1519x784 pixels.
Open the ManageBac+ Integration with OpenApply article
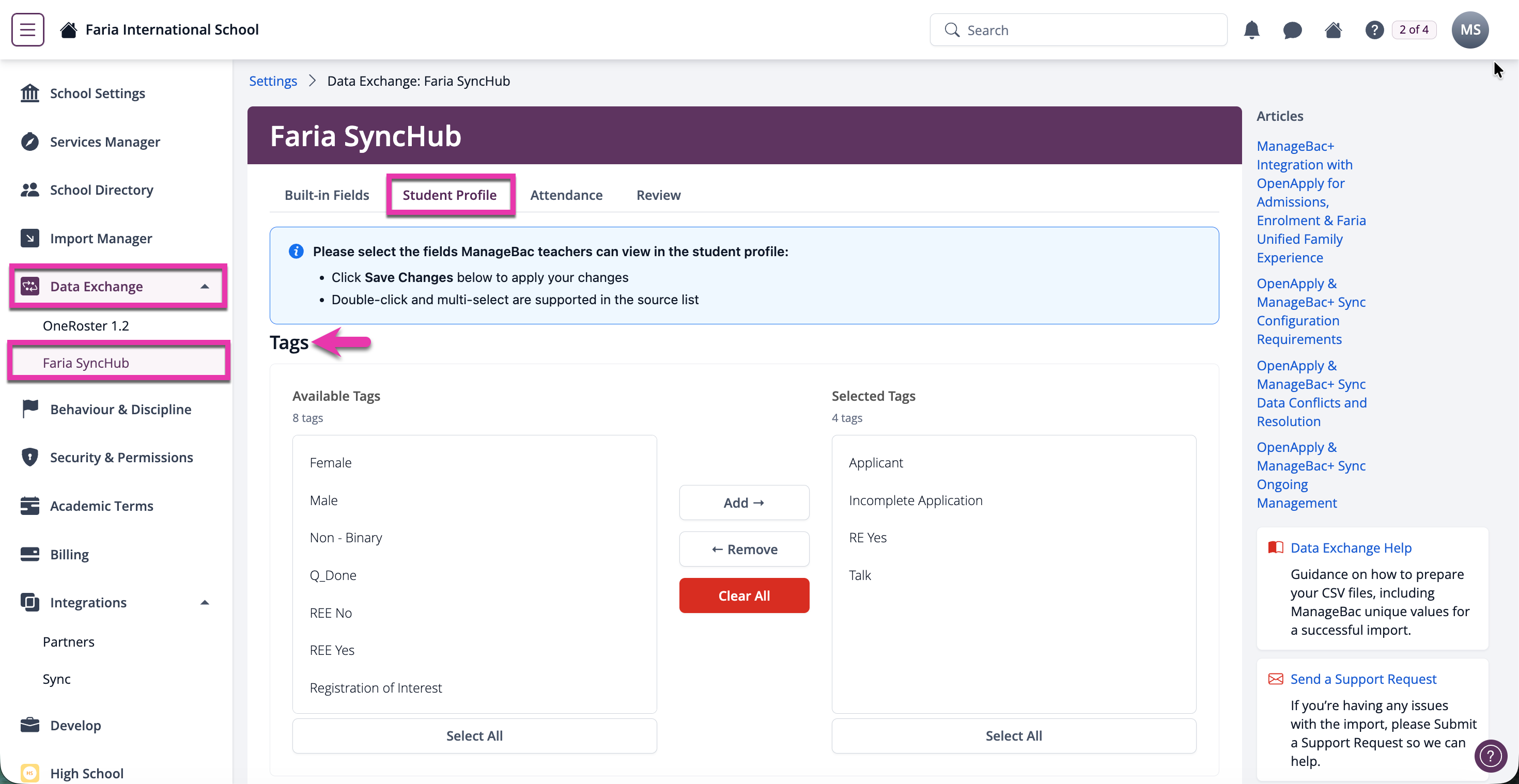(1311, 201)
